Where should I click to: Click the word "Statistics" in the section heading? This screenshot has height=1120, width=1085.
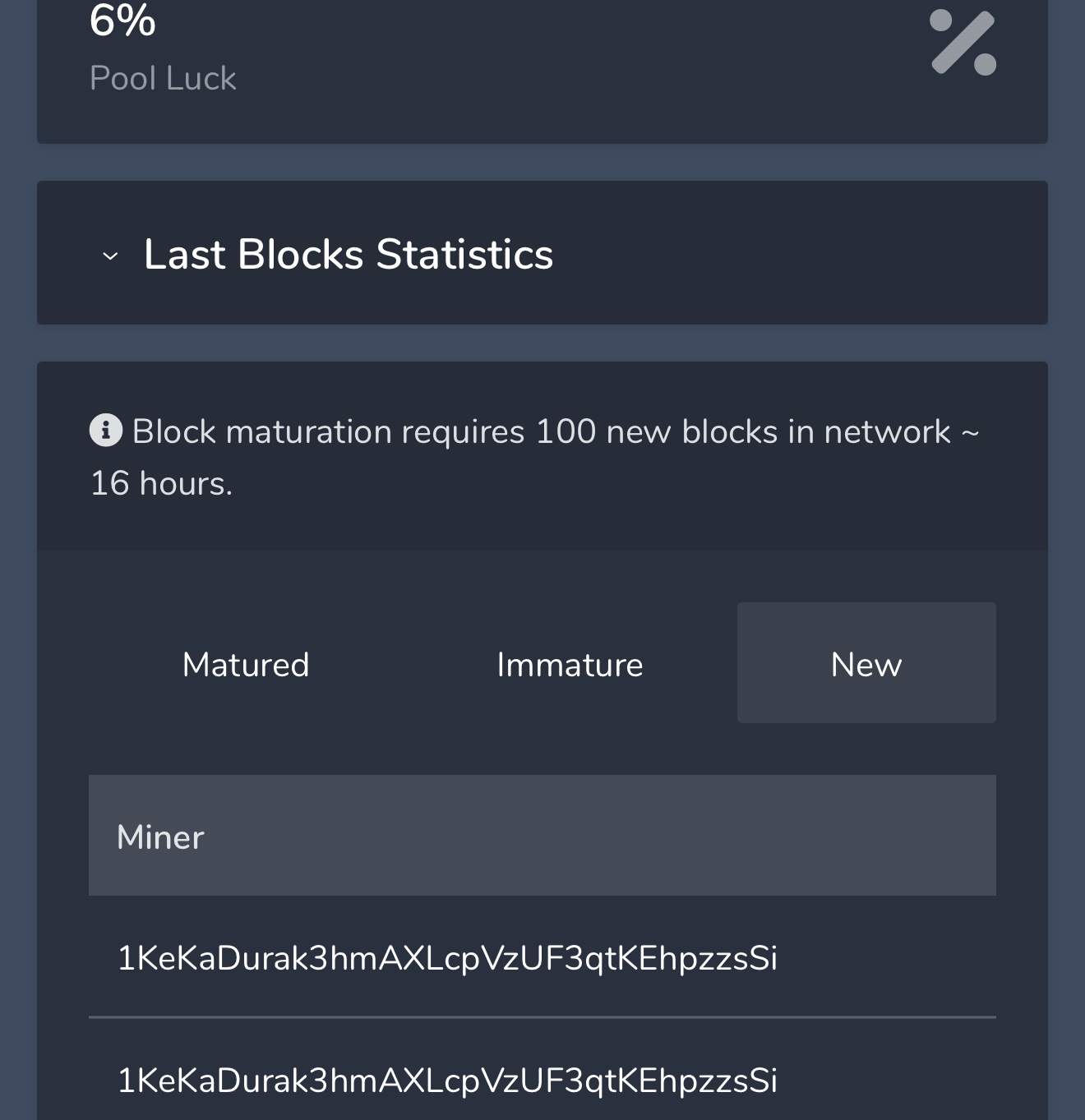(464, 254)
